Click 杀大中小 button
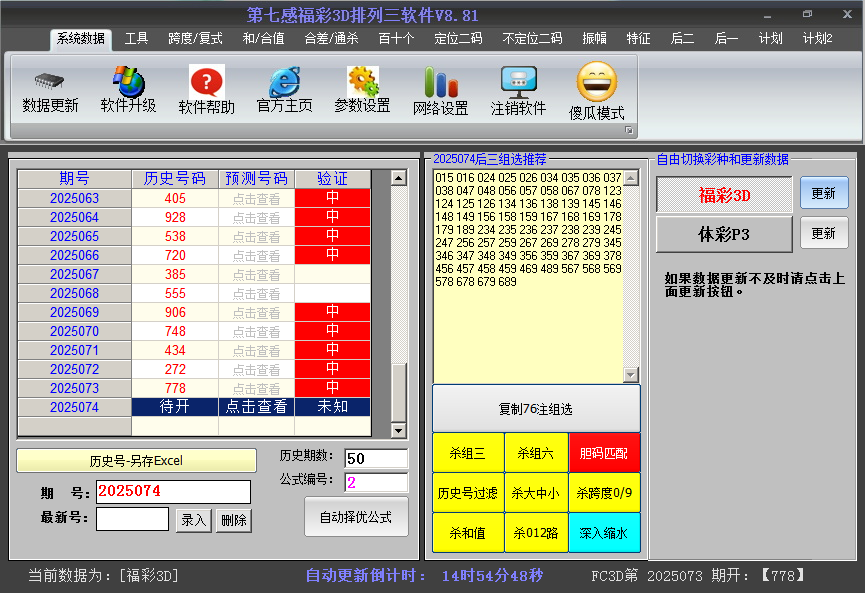The image size is (865, 593). 536,493
